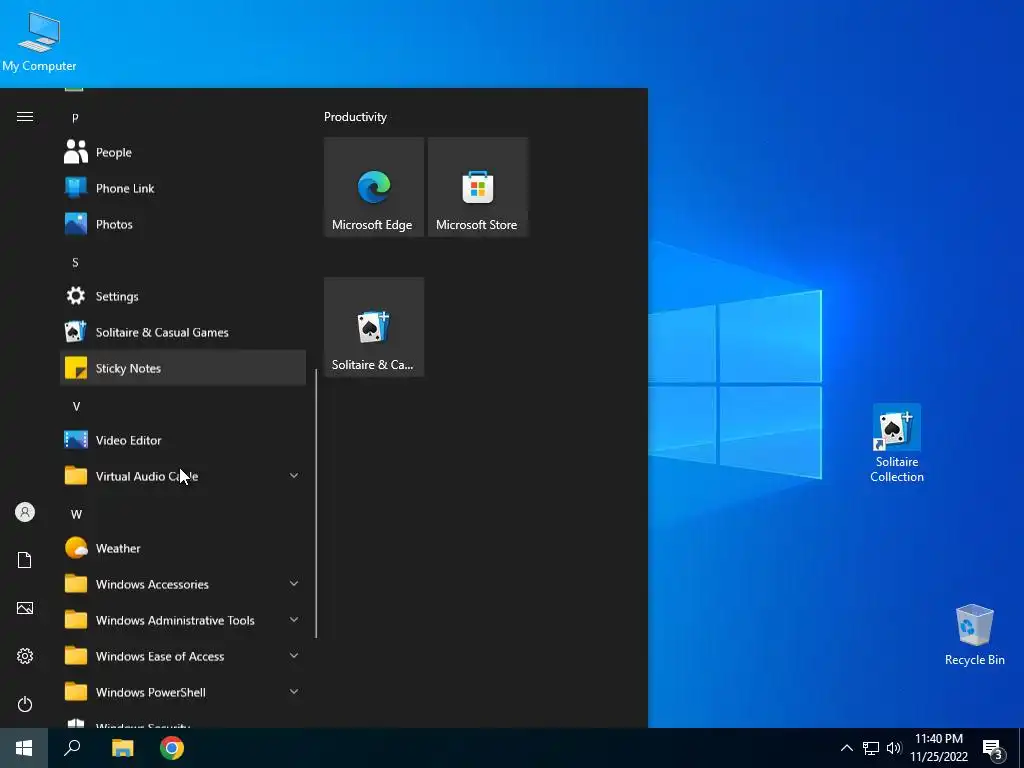Click the Settings gear in Start sidebar
Viewport: 1024px width, 768px height.
(25, 656)
